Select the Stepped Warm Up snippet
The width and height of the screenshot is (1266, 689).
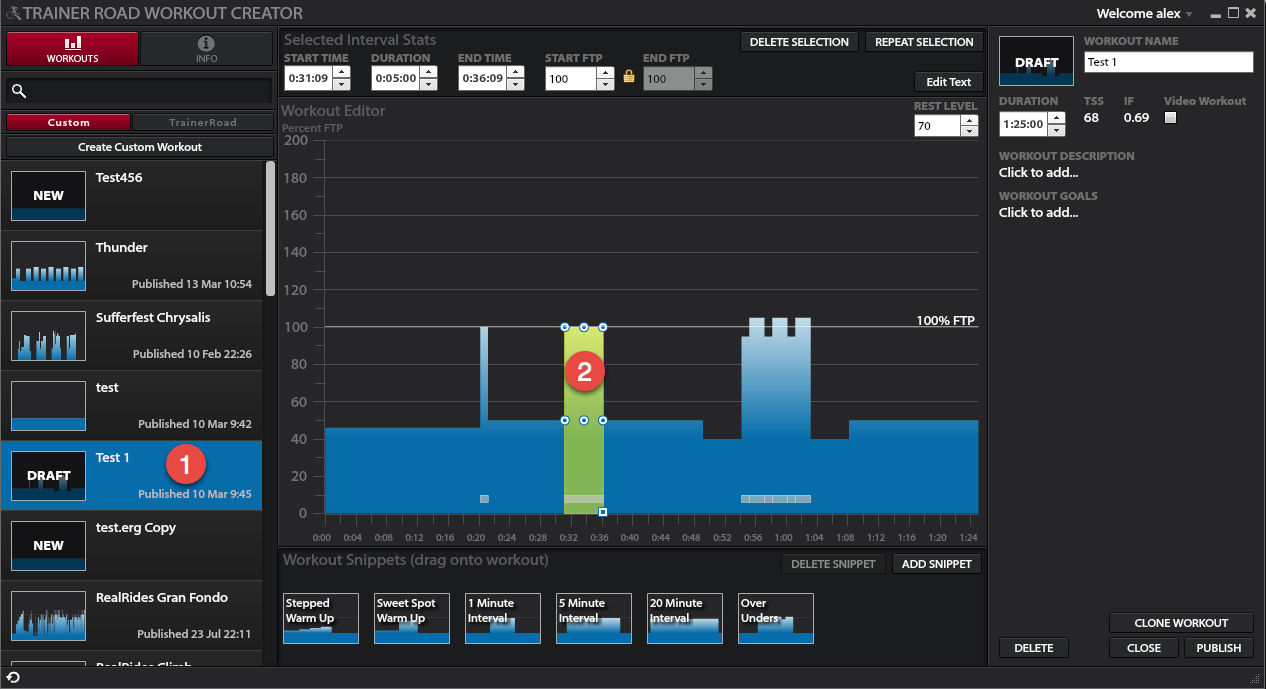[x=321, y=618]
